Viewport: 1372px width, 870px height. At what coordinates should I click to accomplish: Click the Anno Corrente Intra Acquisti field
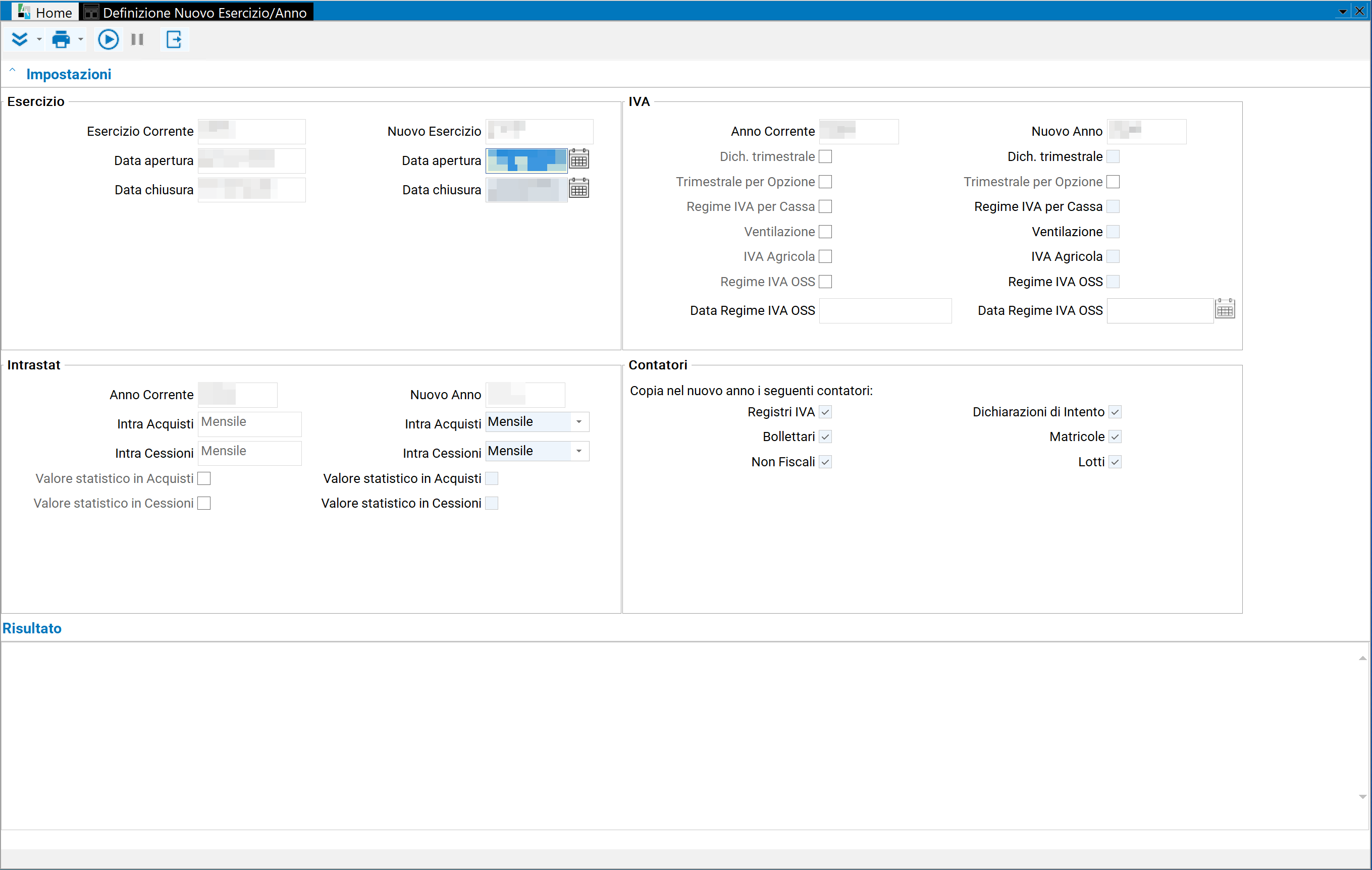click(249, 423)
